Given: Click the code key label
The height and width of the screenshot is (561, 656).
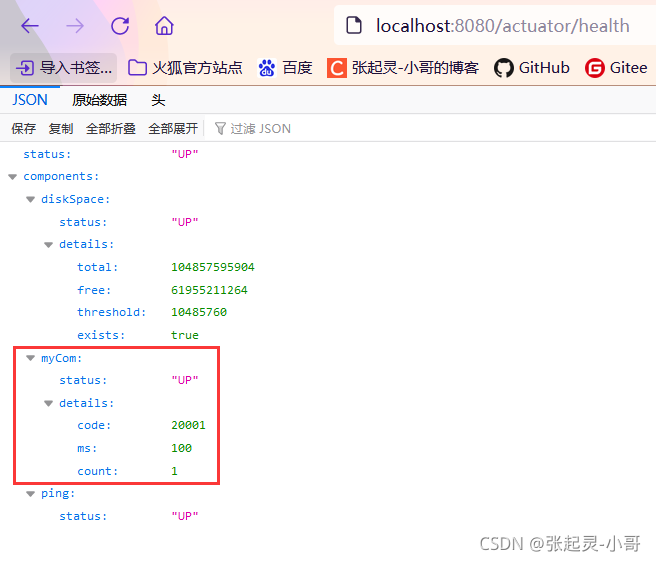Looking at the screenshot, I should 95,425.
